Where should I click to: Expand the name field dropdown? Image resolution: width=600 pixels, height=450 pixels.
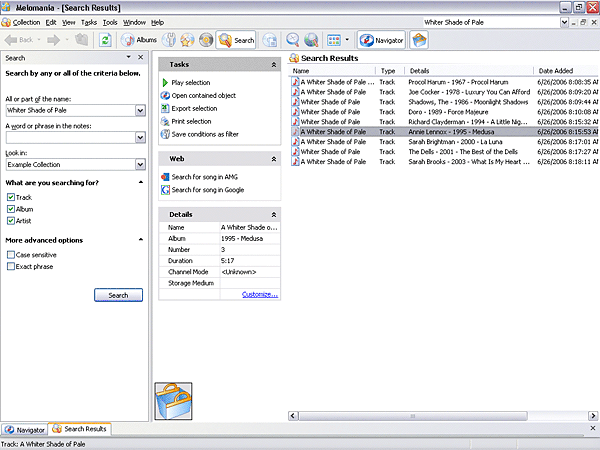click(140, 110)
